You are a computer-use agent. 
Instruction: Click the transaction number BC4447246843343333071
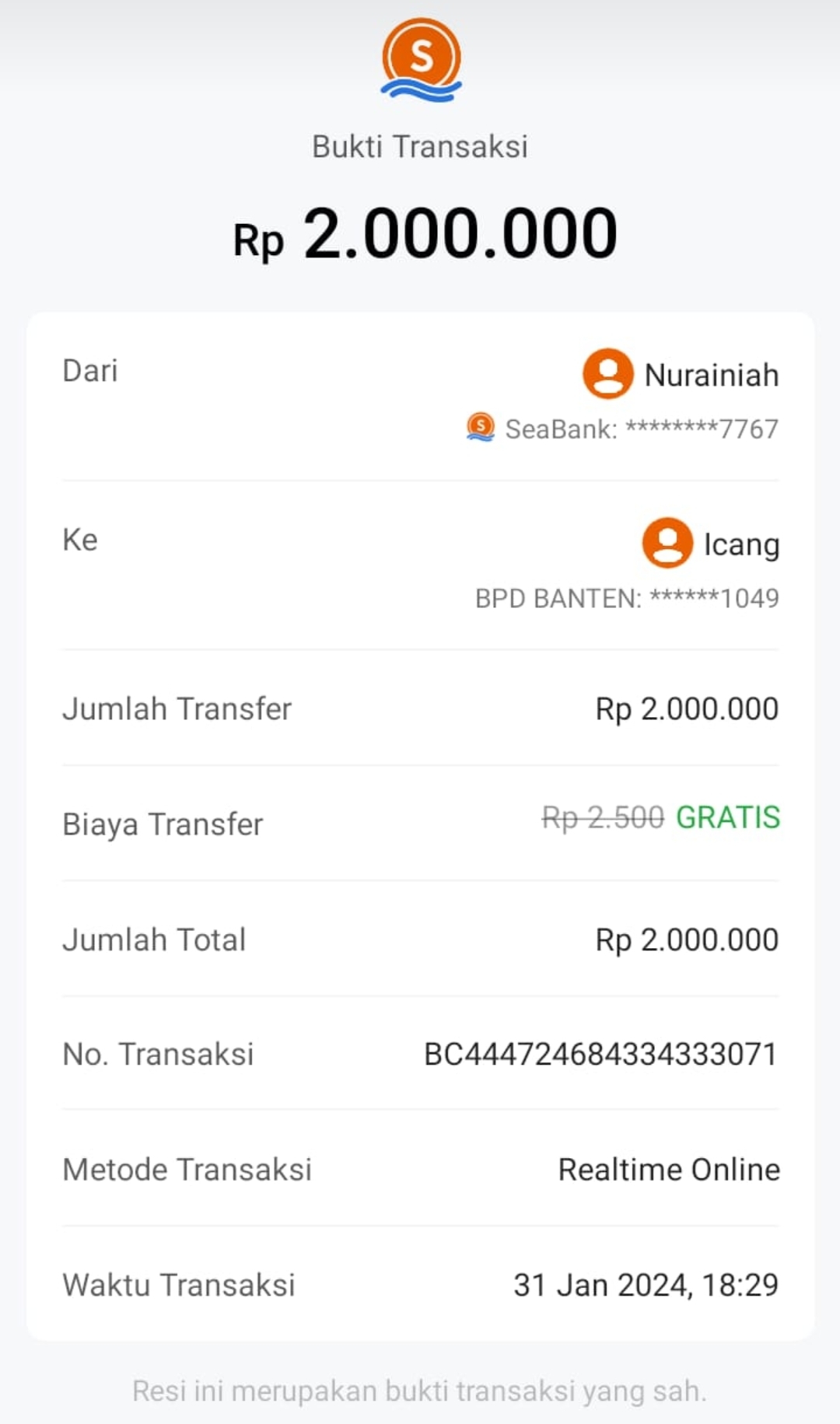tap(600, 1055)
